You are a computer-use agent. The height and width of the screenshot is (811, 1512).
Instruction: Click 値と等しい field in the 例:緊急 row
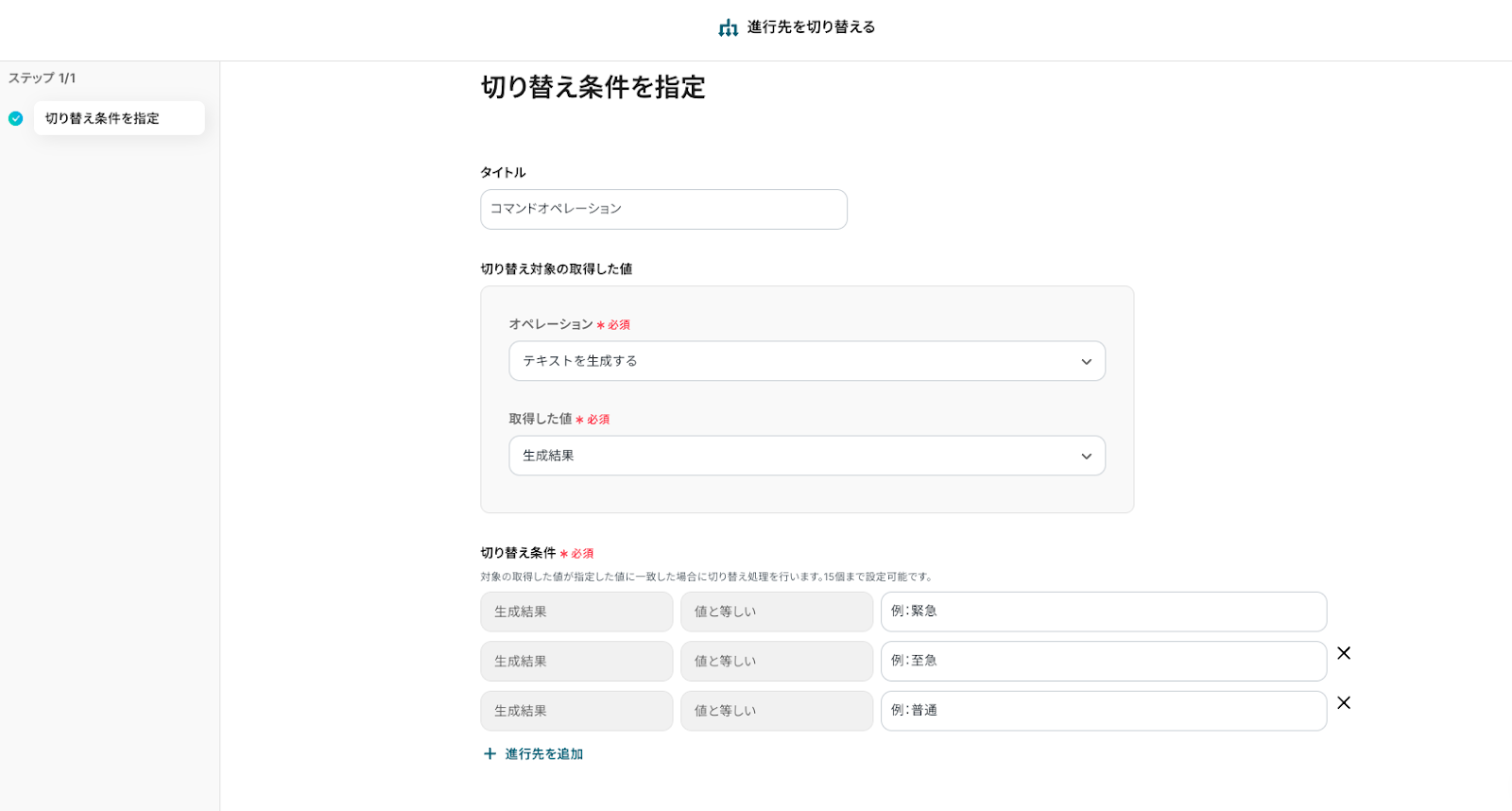point(777,612)
